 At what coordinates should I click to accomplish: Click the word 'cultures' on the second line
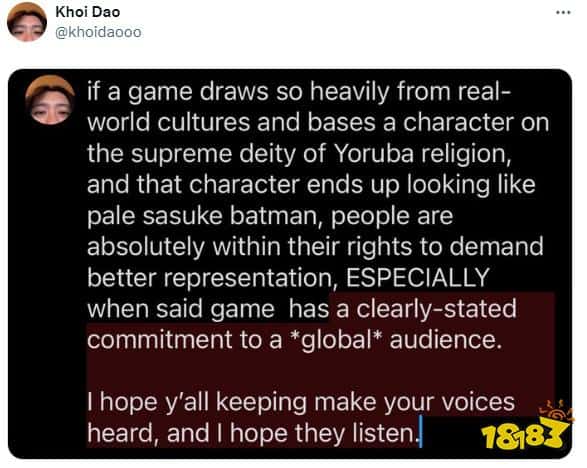pyautogui.click(x=204, y=122)
